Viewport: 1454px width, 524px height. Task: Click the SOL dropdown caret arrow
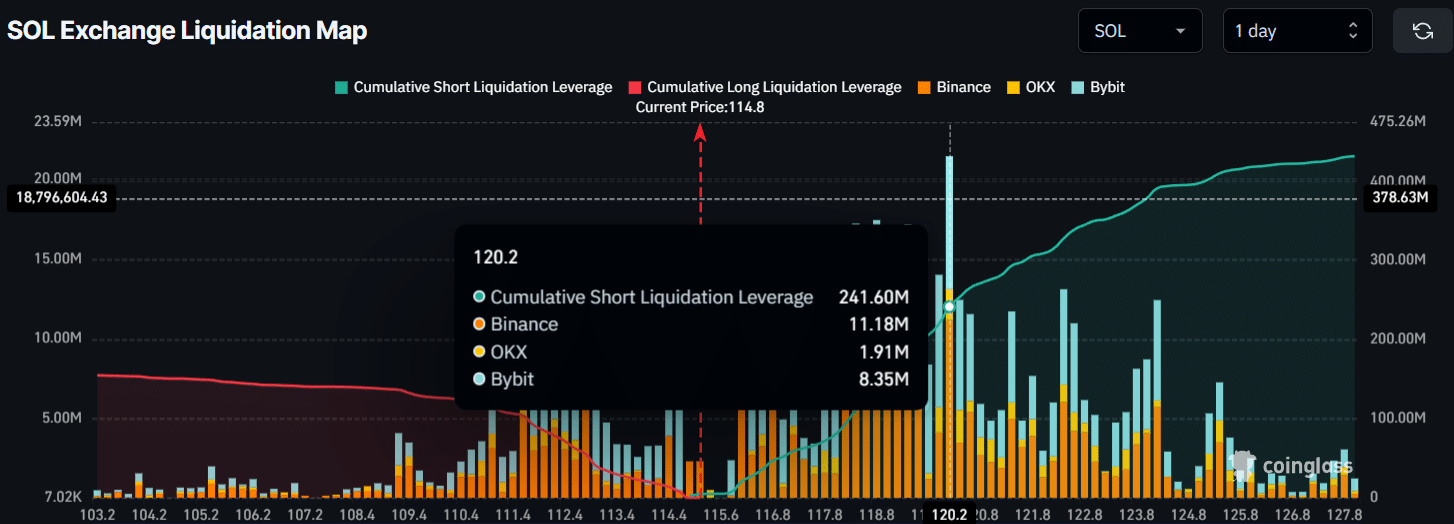click(1181, 31)
